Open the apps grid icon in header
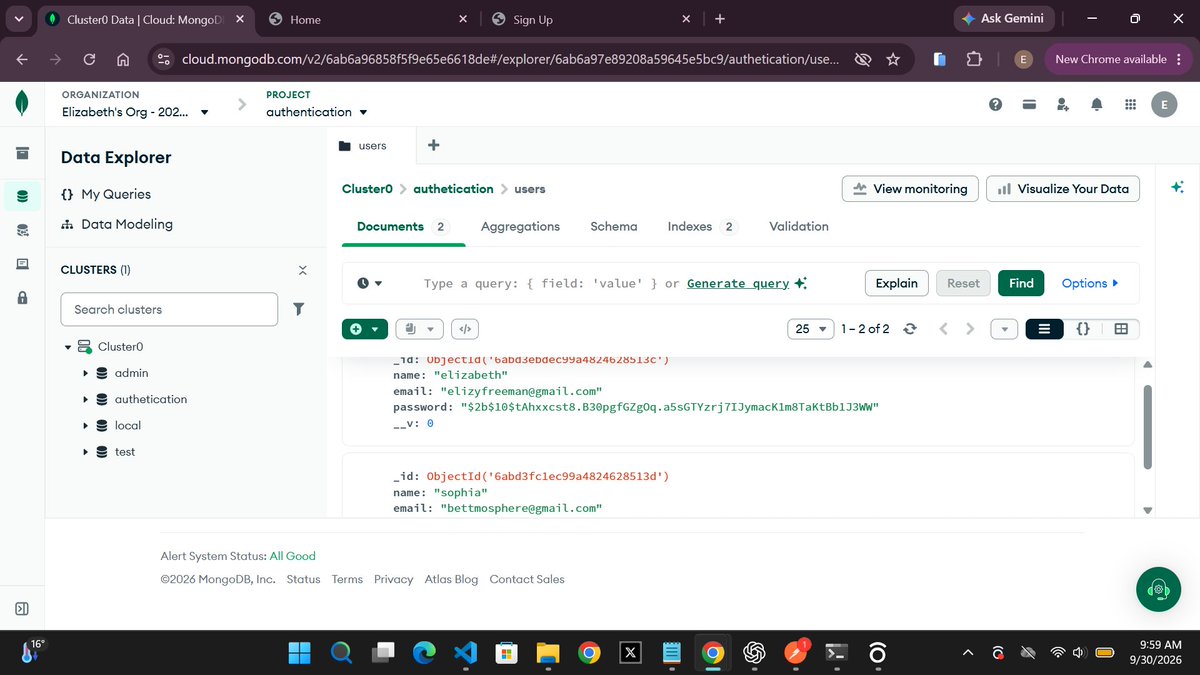 coord(1130,104)
